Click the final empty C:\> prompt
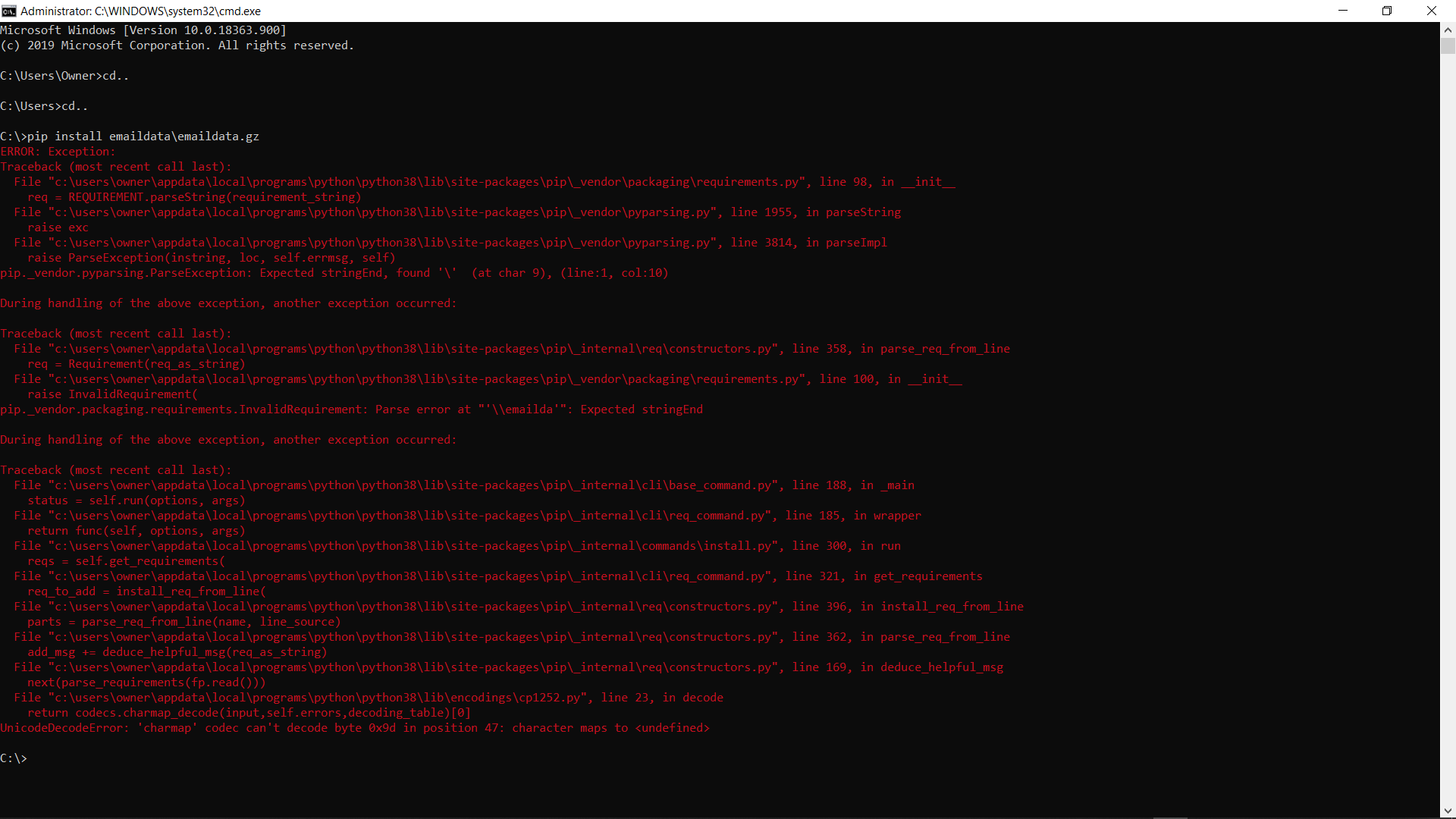The height and width of the screenshot is (819, 1456). [14, 758]
